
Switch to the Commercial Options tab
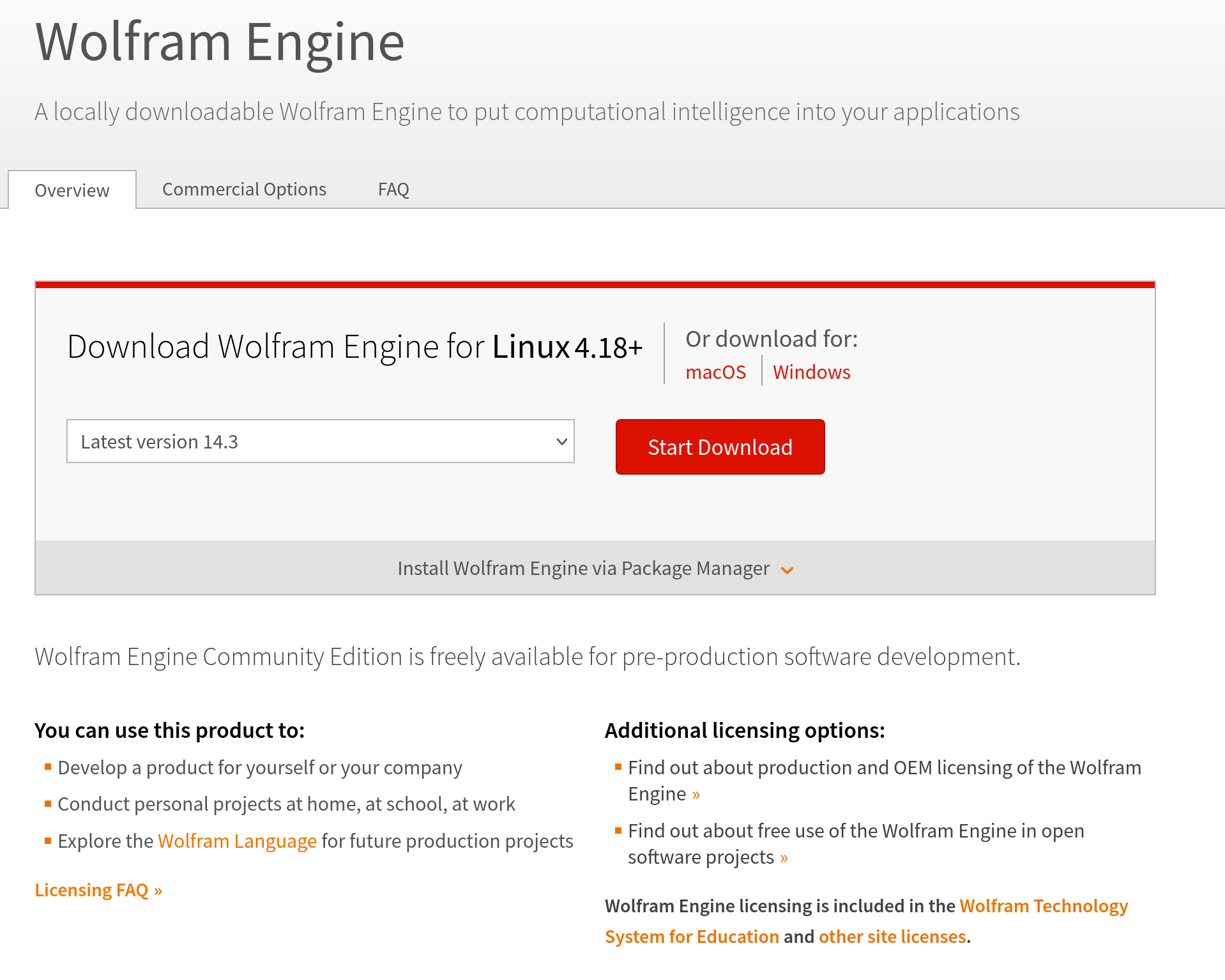coord(244,189)
